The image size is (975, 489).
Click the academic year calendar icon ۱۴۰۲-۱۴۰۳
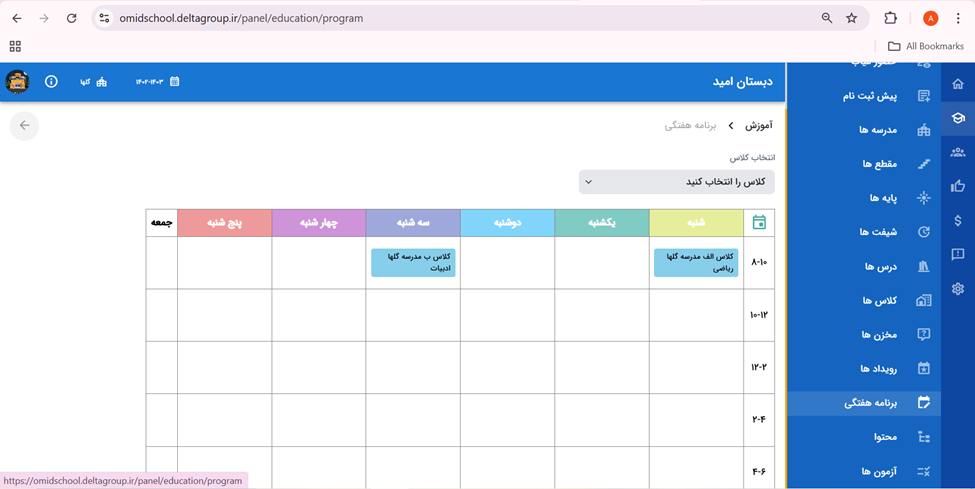pos(175,82)
